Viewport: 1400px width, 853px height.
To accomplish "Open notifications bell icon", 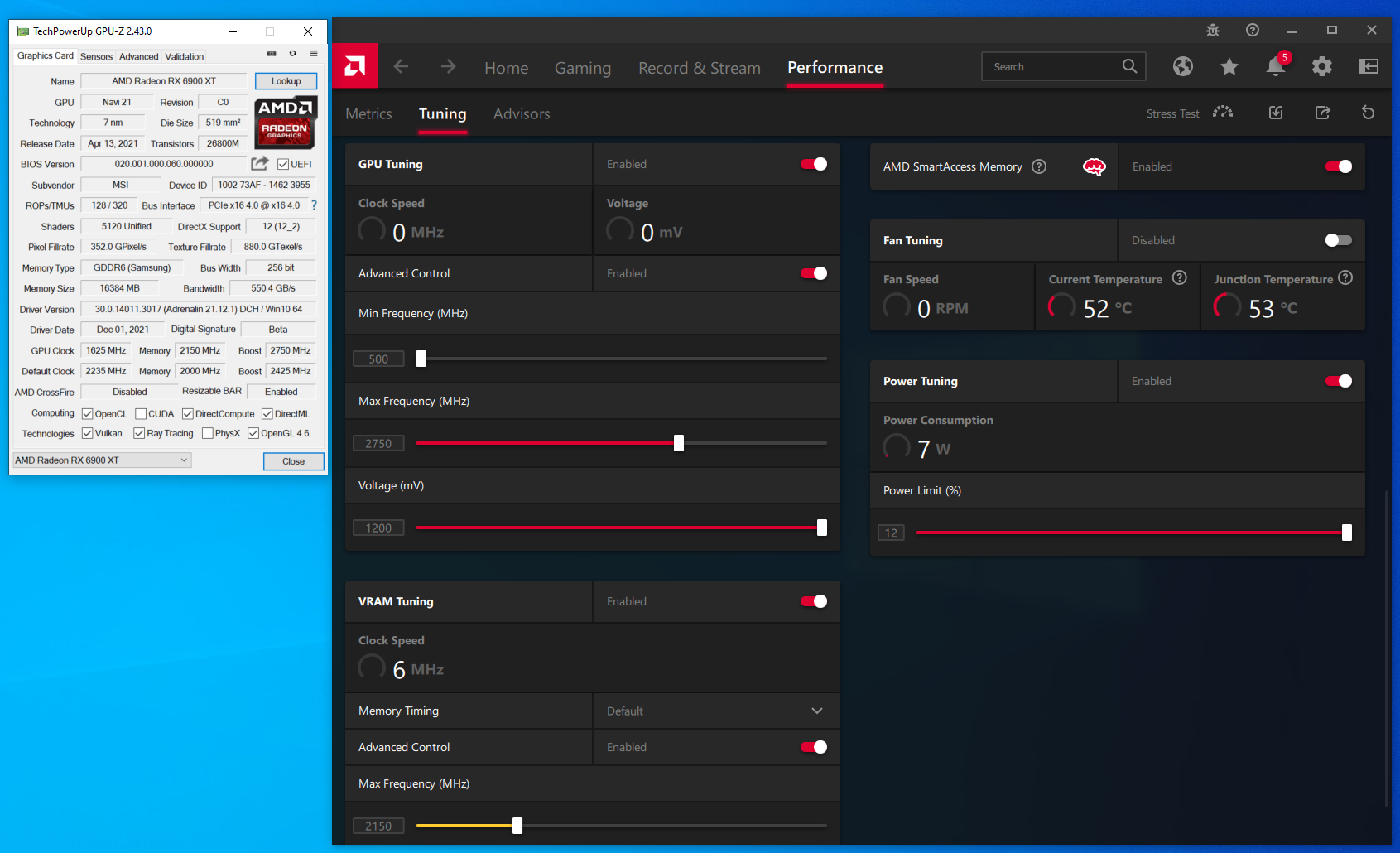I will click(x=1276, y=66).
